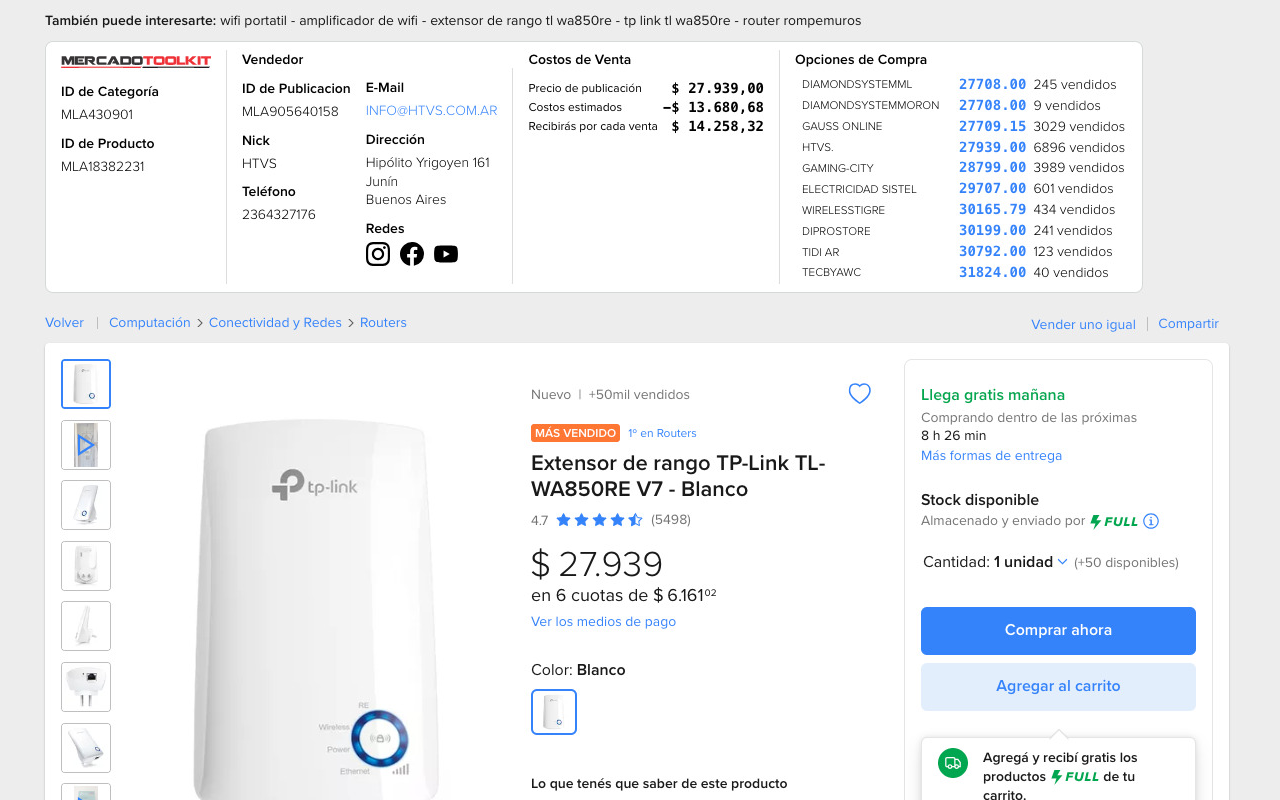Open the (5498) reviews count
1280x800 pixels.
(671, 520)
